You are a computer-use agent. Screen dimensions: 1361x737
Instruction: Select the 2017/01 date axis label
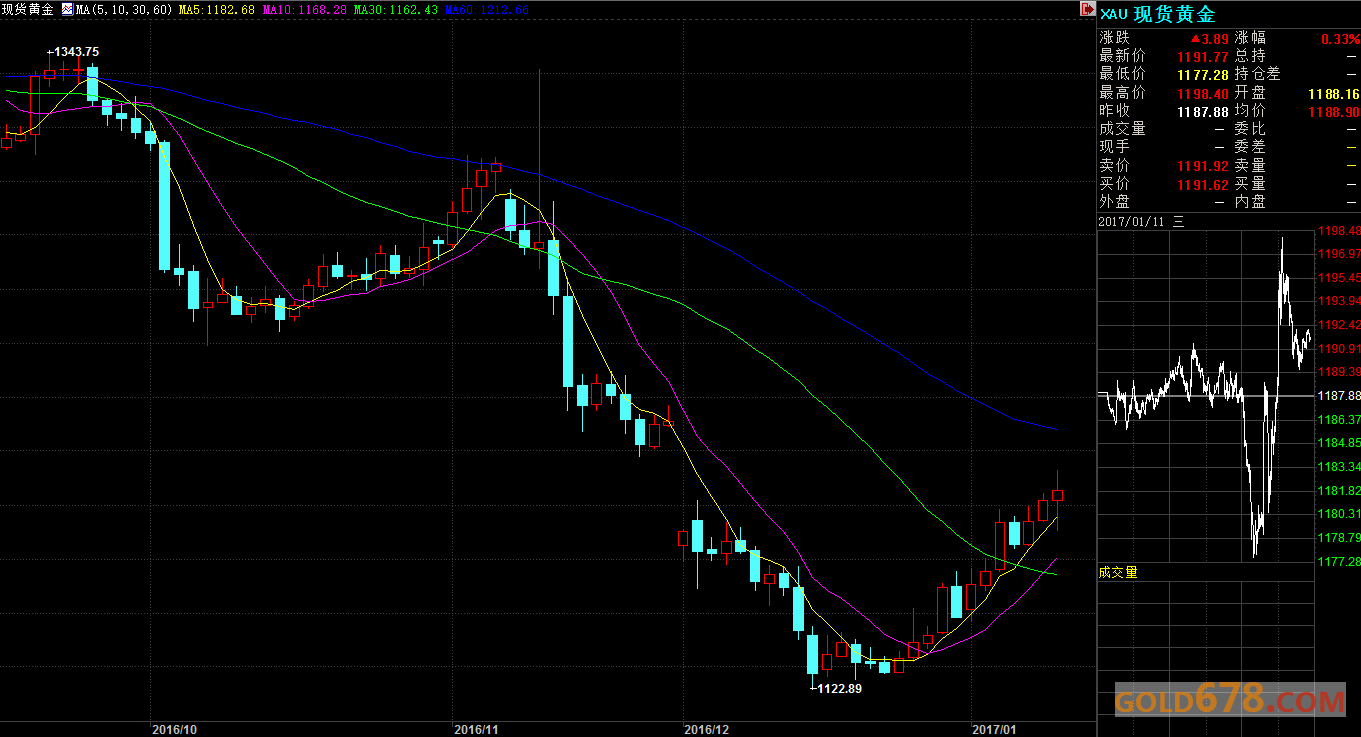point(994,729)
